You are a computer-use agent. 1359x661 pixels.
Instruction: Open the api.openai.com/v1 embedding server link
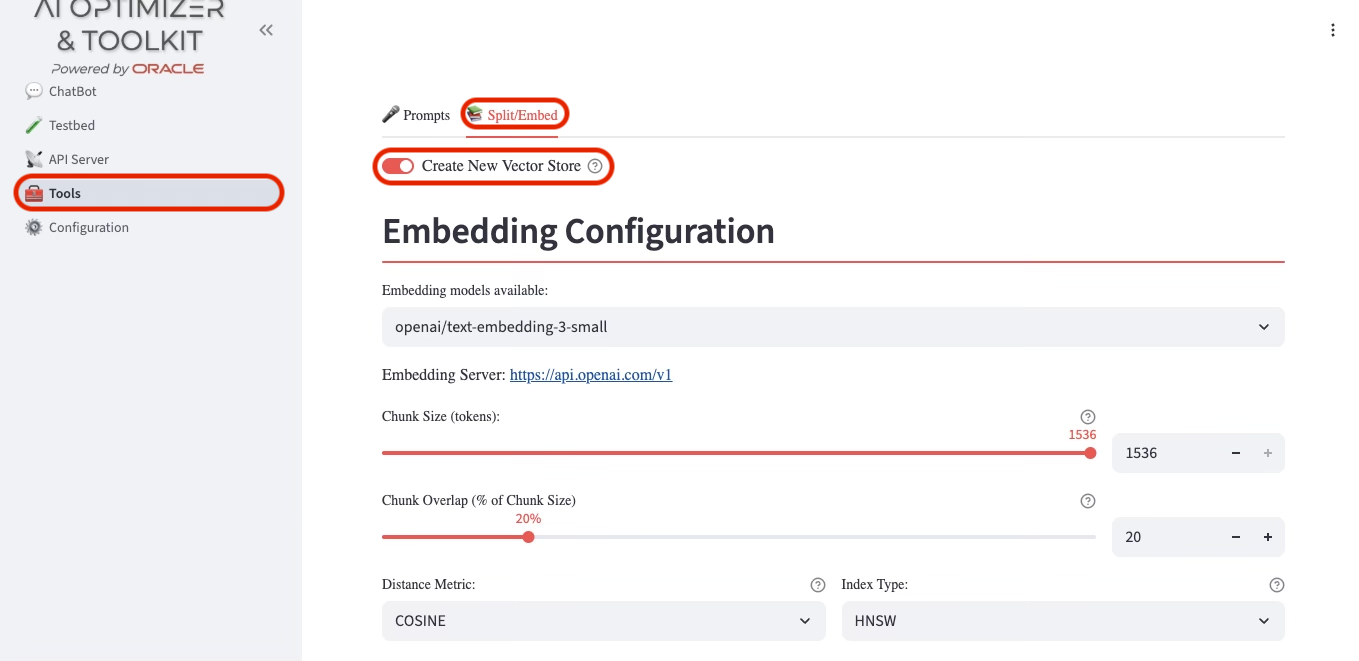[590, 375]
